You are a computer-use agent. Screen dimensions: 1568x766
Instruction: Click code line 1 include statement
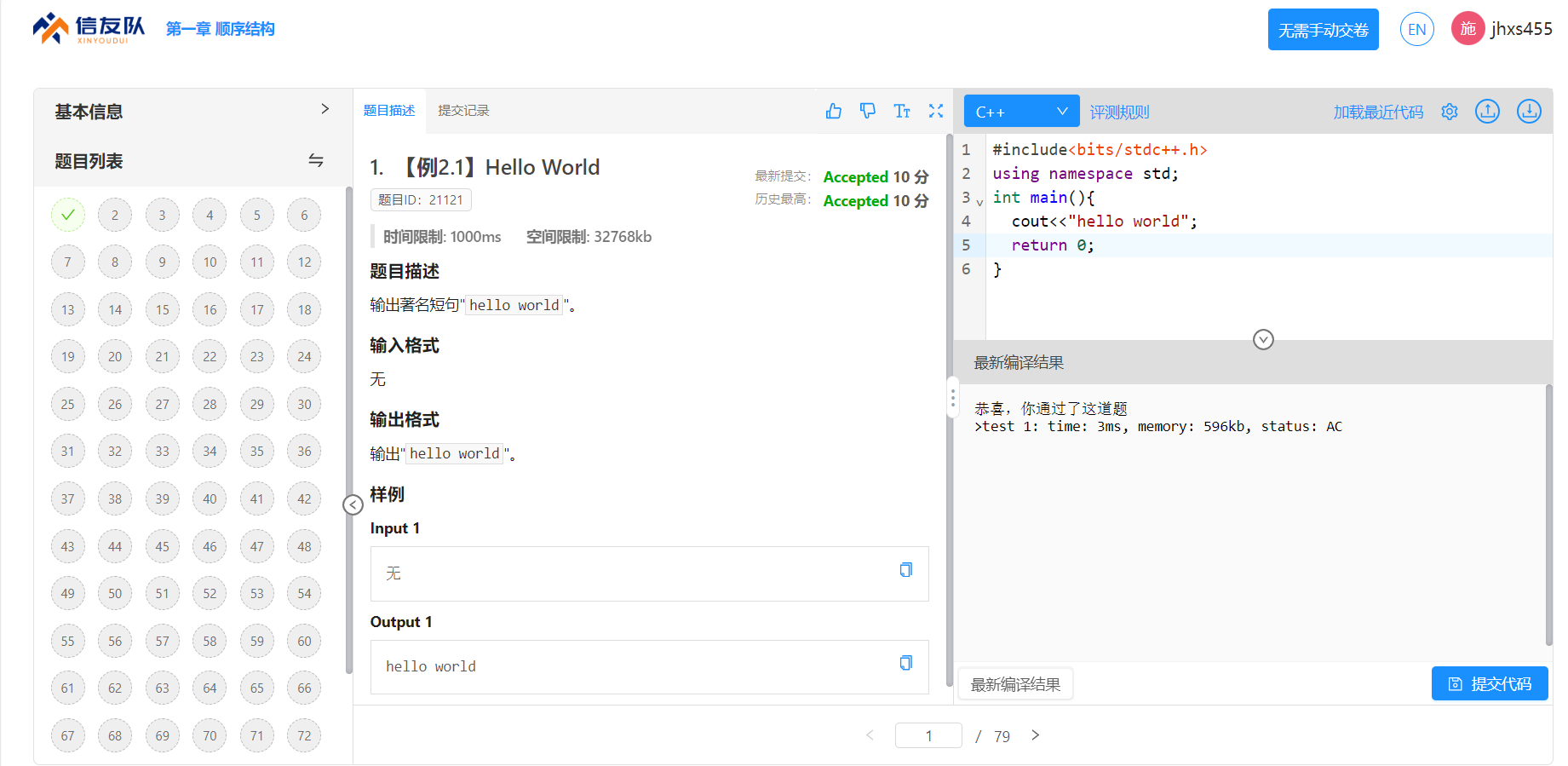coord(1100,149)
